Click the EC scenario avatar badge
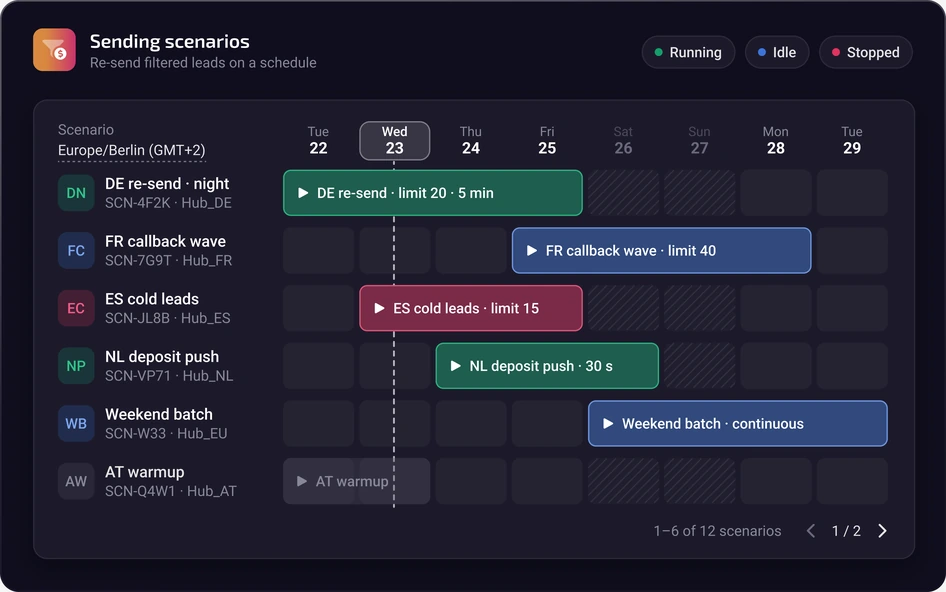This screenshot has height=592, width=946. coord(76,308)
